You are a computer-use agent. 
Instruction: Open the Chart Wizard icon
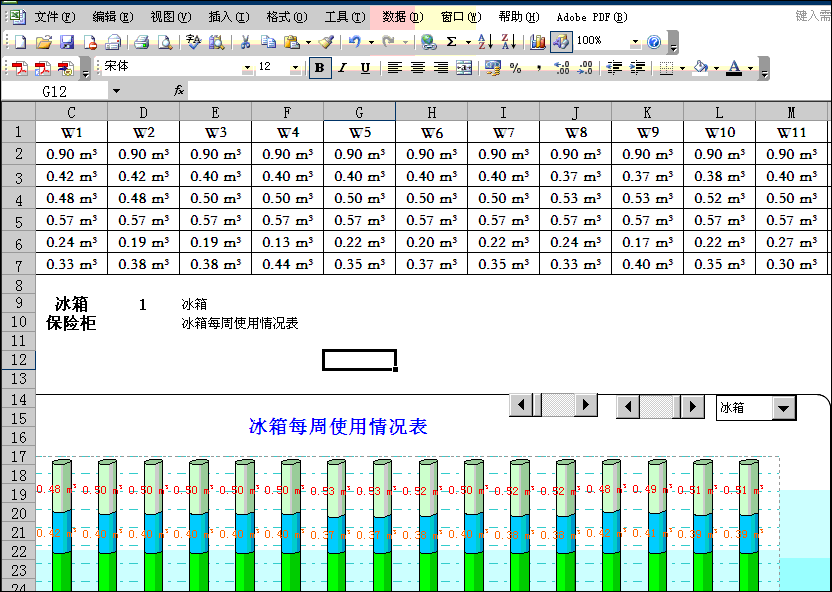tap(538, 42)
